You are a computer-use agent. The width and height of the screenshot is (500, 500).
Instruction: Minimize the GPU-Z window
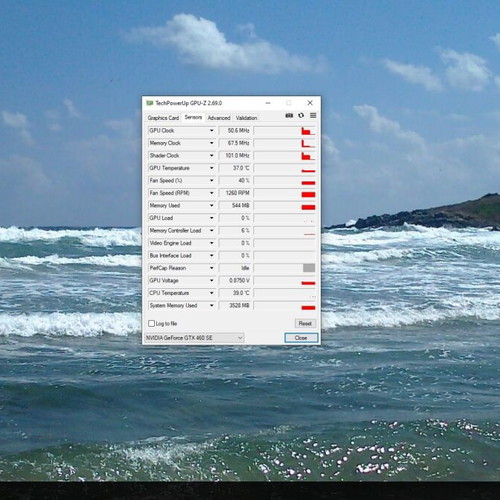tap(268, 103)
